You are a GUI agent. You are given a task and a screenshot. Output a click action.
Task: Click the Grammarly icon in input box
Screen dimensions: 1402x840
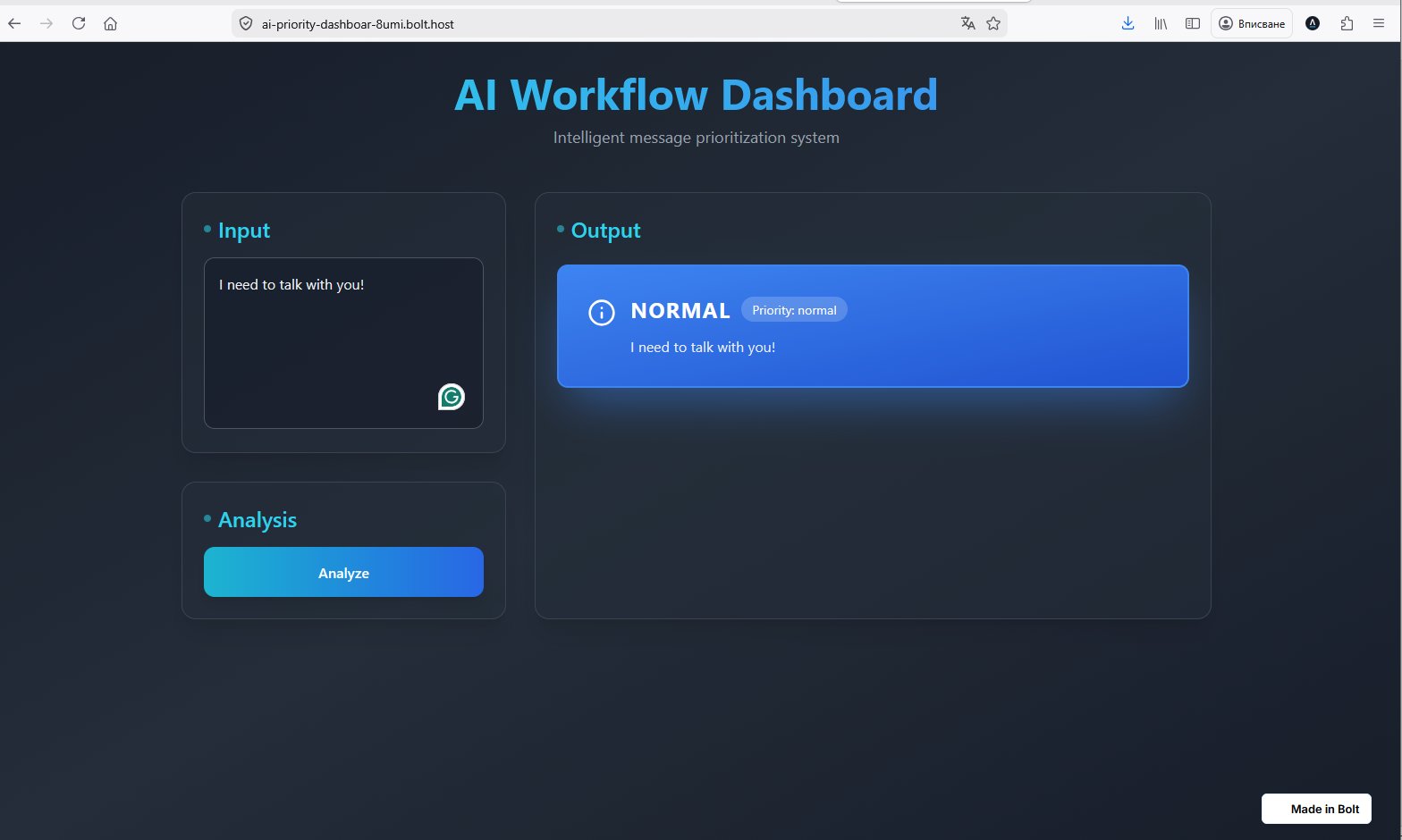tap(452, 397)
